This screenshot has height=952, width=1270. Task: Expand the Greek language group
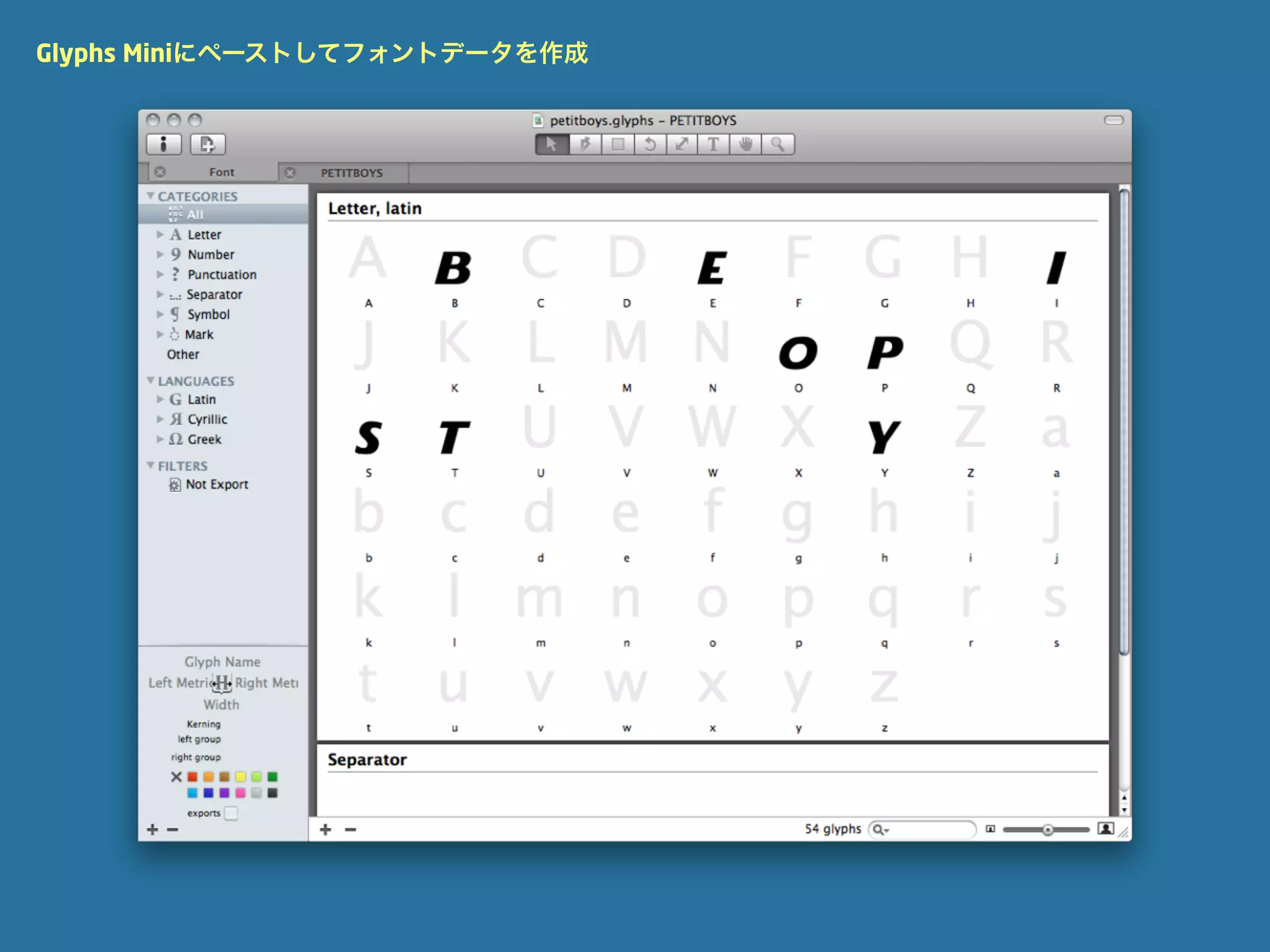coord(160,439)
